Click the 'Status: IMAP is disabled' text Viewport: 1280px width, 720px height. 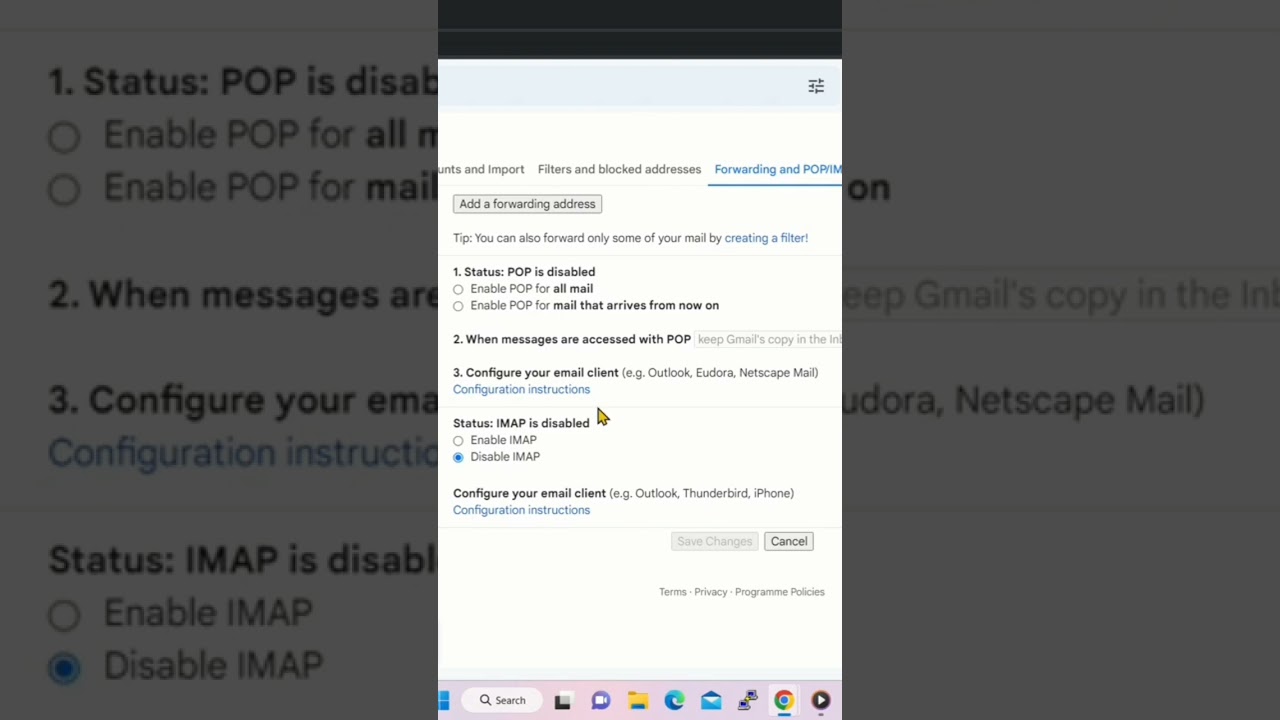(521, 423)
